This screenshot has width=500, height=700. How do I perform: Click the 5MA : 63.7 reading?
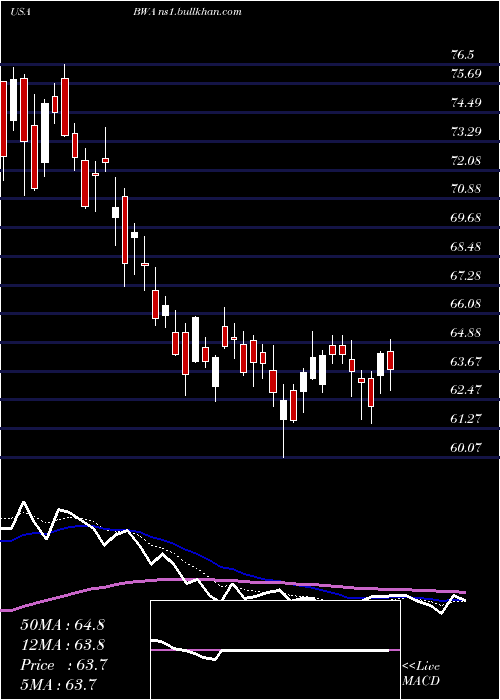(59, 684)
